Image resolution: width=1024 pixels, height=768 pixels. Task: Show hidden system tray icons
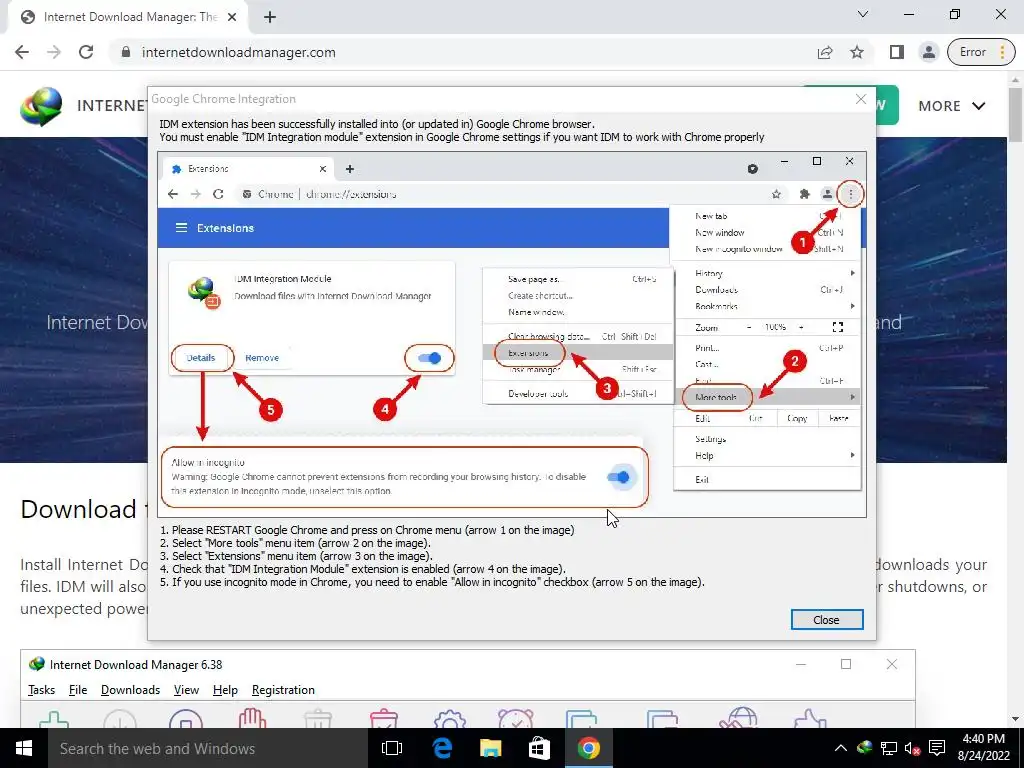(x=840, y=748)
